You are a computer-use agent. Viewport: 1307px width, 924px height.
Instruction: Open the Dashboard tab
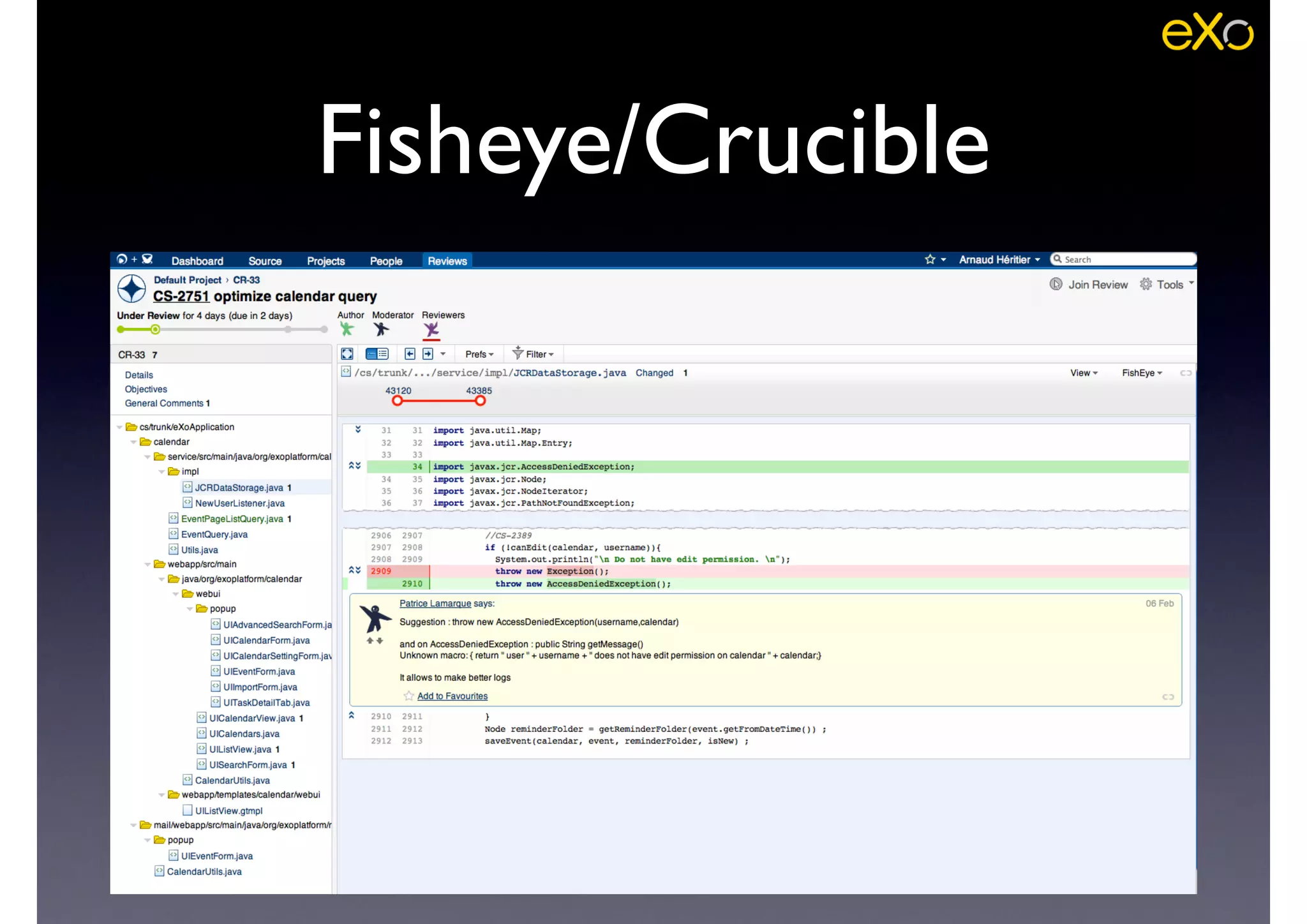coord(197,261)
